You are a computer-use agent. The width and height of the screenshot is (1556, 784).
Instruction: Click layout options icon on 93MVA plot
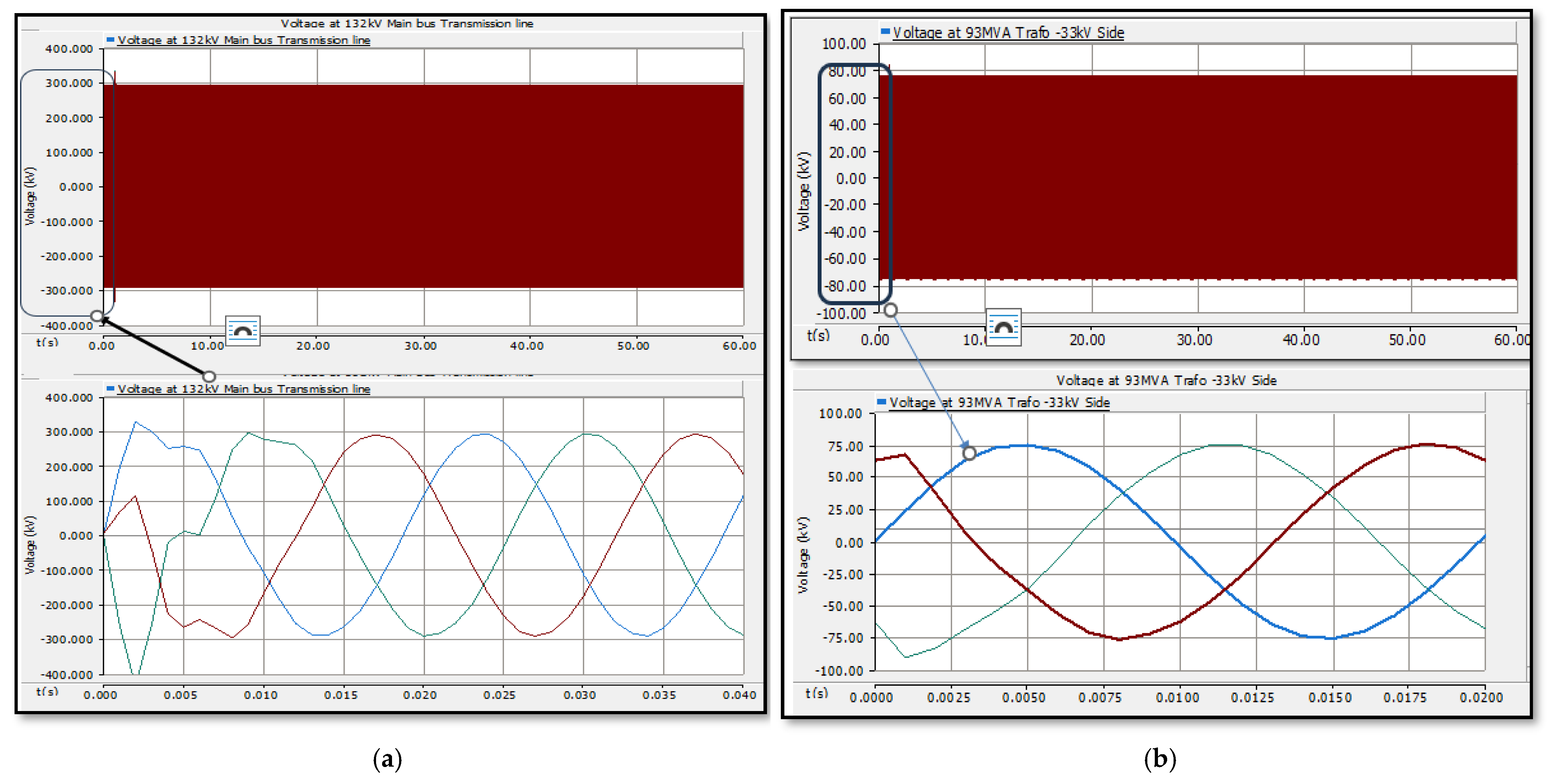tap(1003, 328)
